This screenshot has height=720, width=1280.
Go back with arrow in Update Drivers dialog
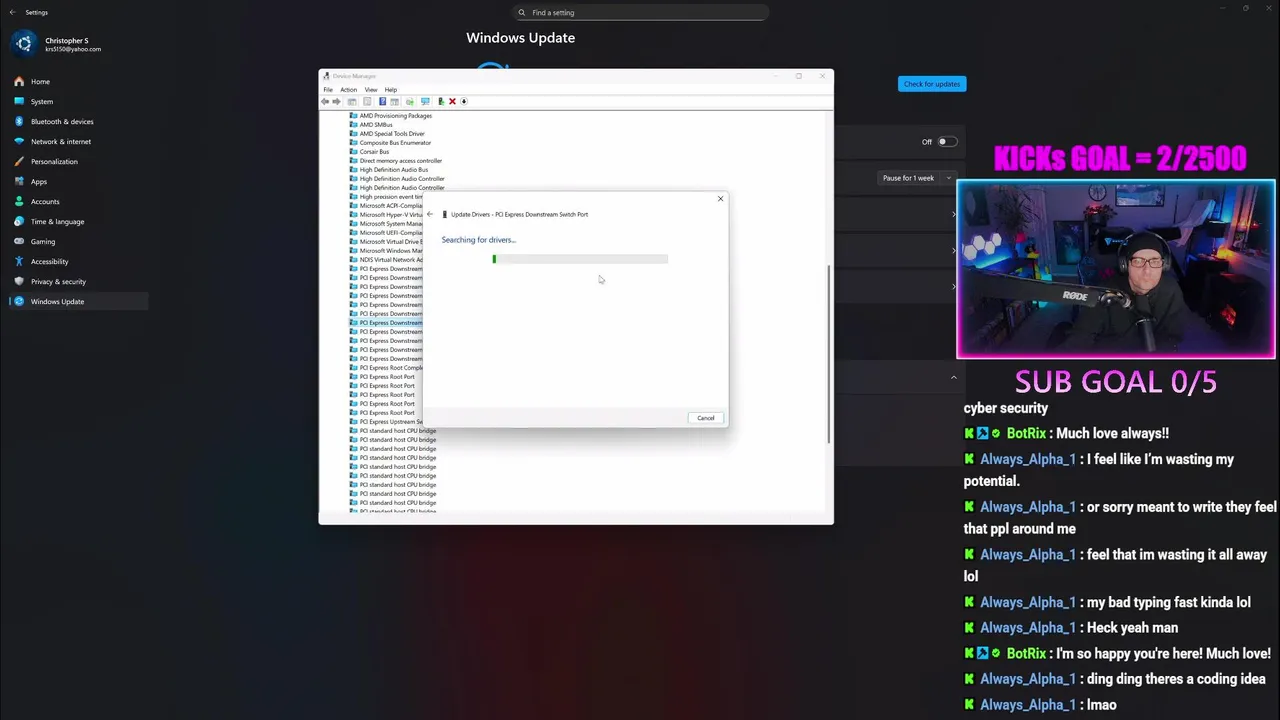(430, 214)
